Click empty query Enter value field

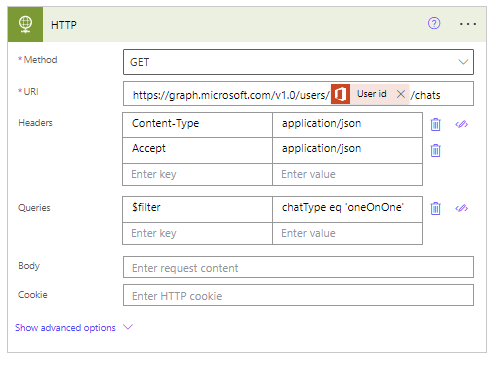(x=347, y=233)
